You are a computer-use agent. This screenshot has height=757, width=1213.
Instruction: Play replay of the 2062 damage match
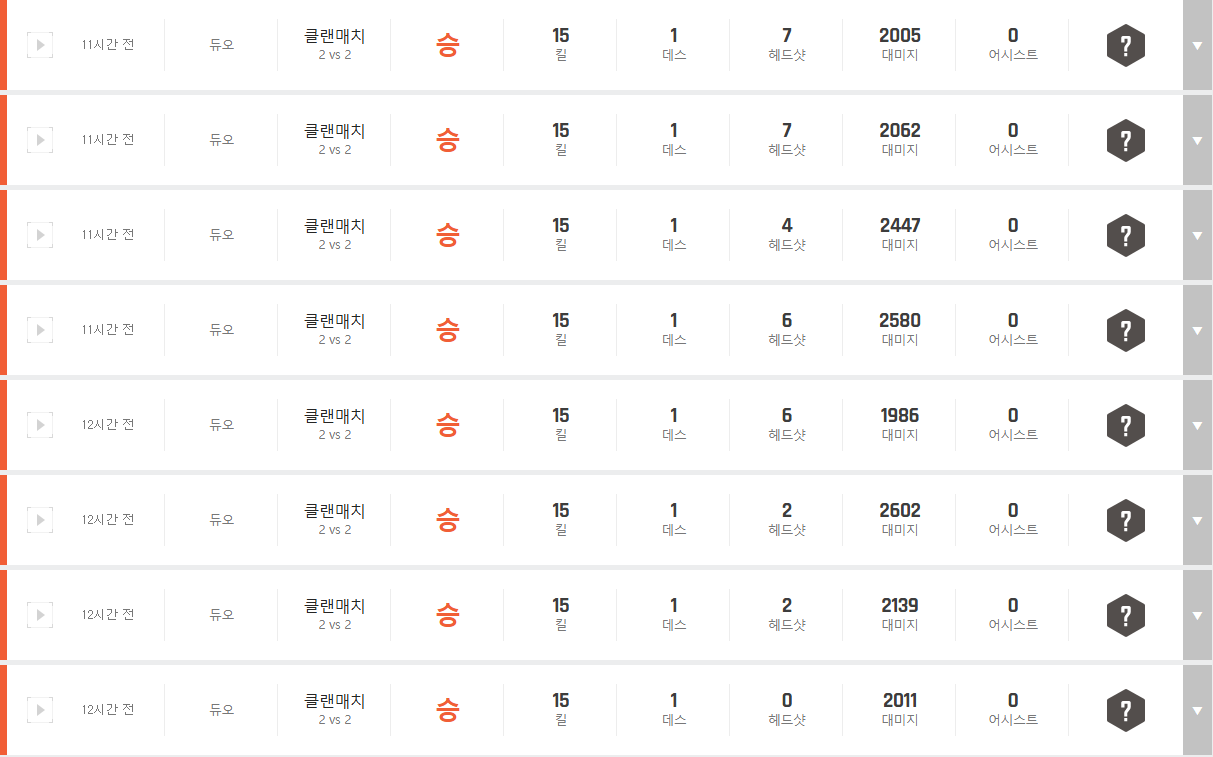tap(40, 140)
